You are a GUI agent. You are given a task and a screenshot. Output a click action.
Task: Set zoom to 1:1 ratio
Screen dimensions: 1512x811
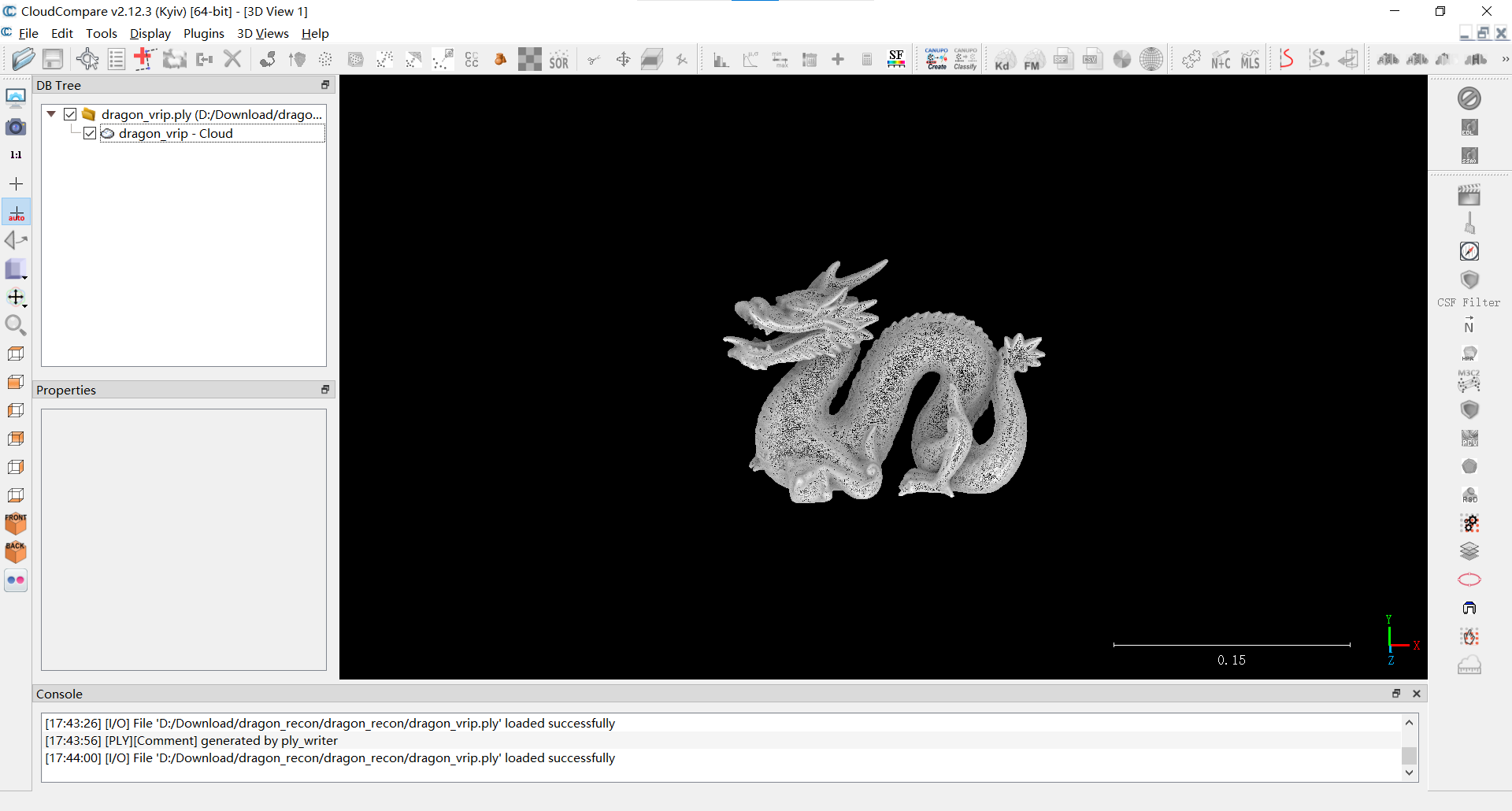(x=16, y=155)
